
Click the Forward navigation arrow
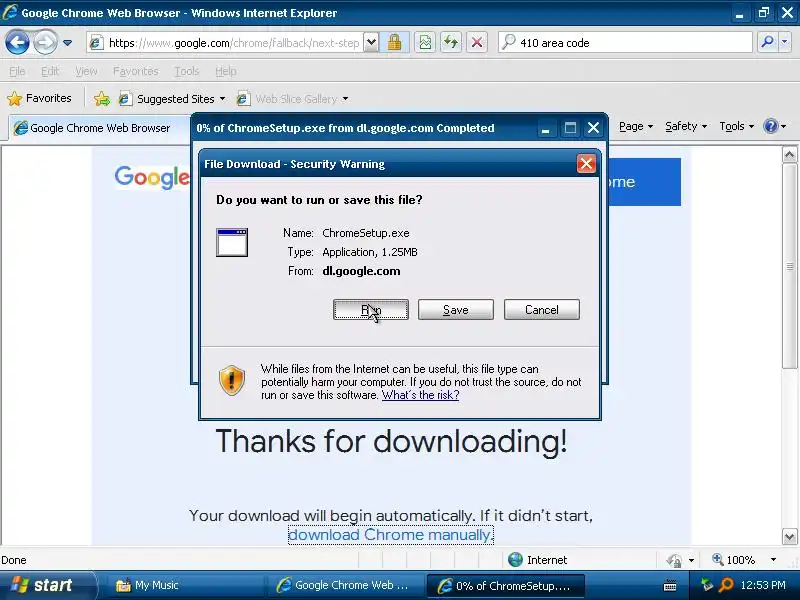pos(45,42)
